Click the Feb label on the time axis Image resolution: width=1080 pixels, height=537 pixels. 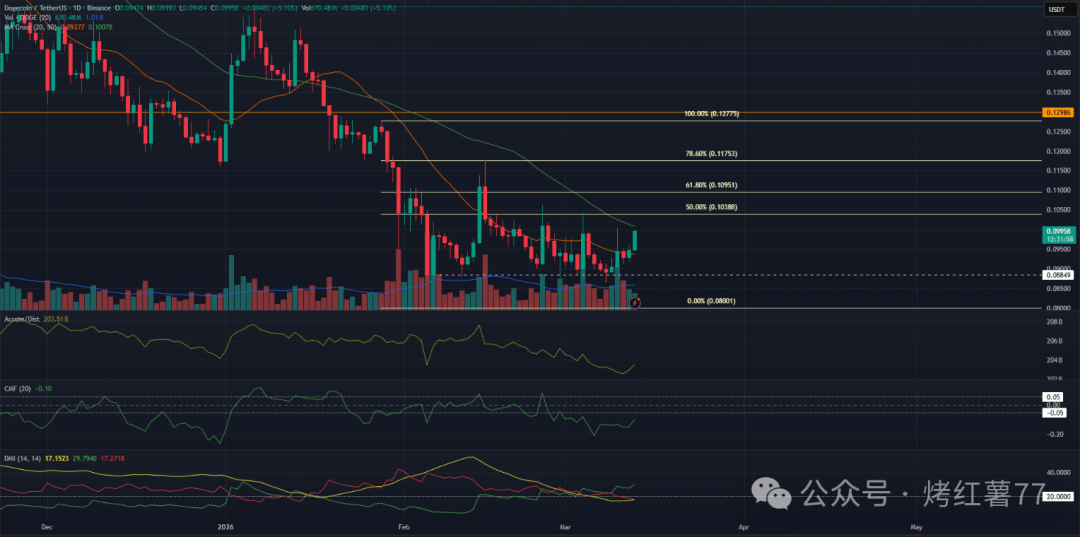pos(403,524)
